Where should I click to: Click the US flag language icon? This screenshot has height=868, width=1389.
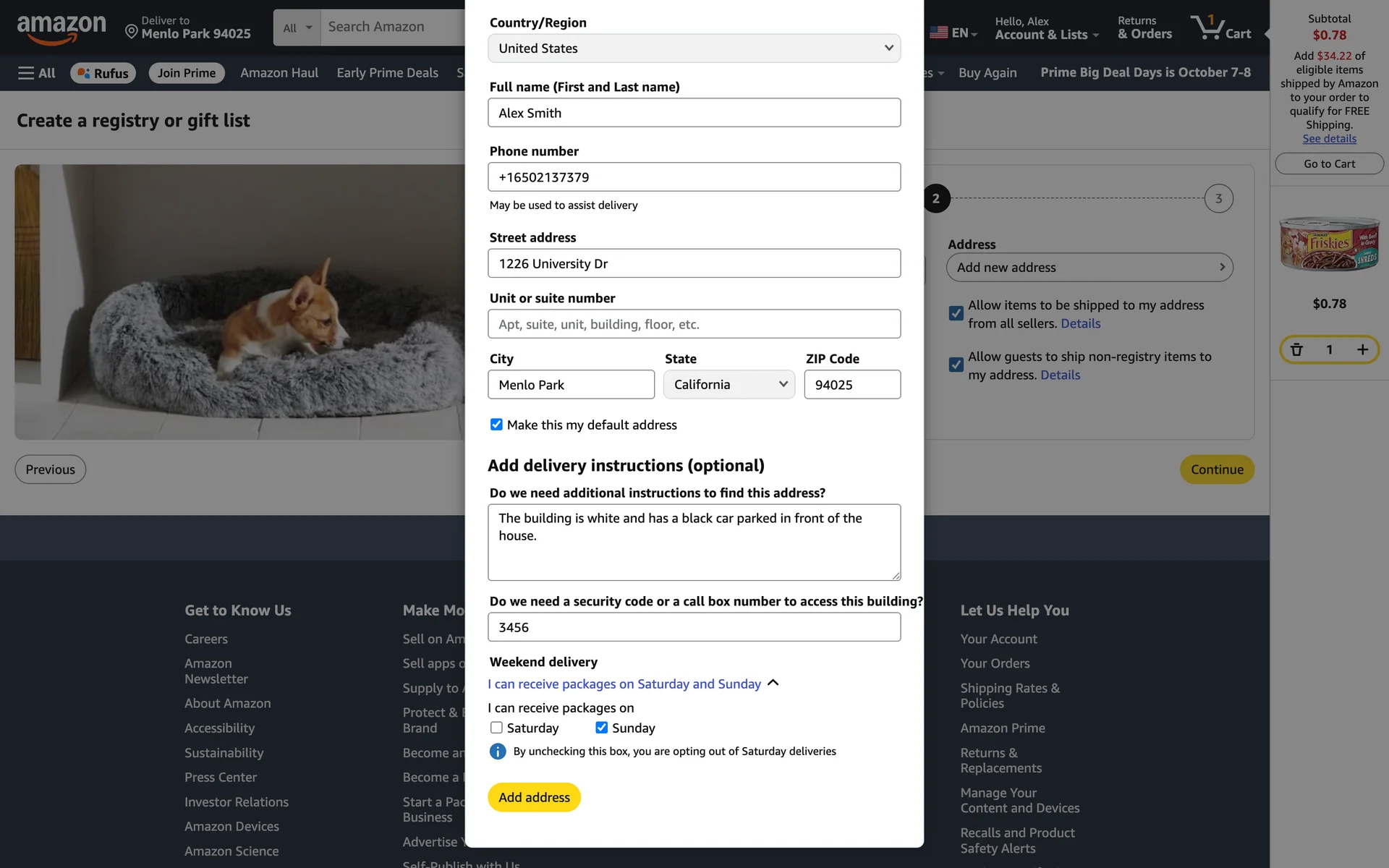click(x=939, y=33)
